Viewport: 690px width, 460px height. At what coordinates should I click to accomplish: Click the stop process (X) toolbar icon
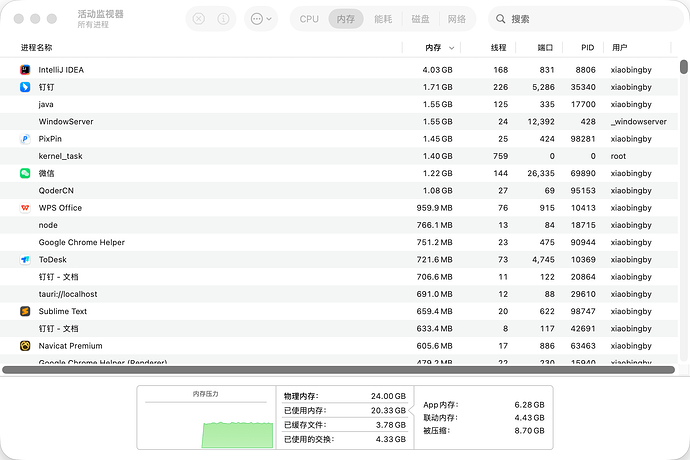[x=199, y=19]
